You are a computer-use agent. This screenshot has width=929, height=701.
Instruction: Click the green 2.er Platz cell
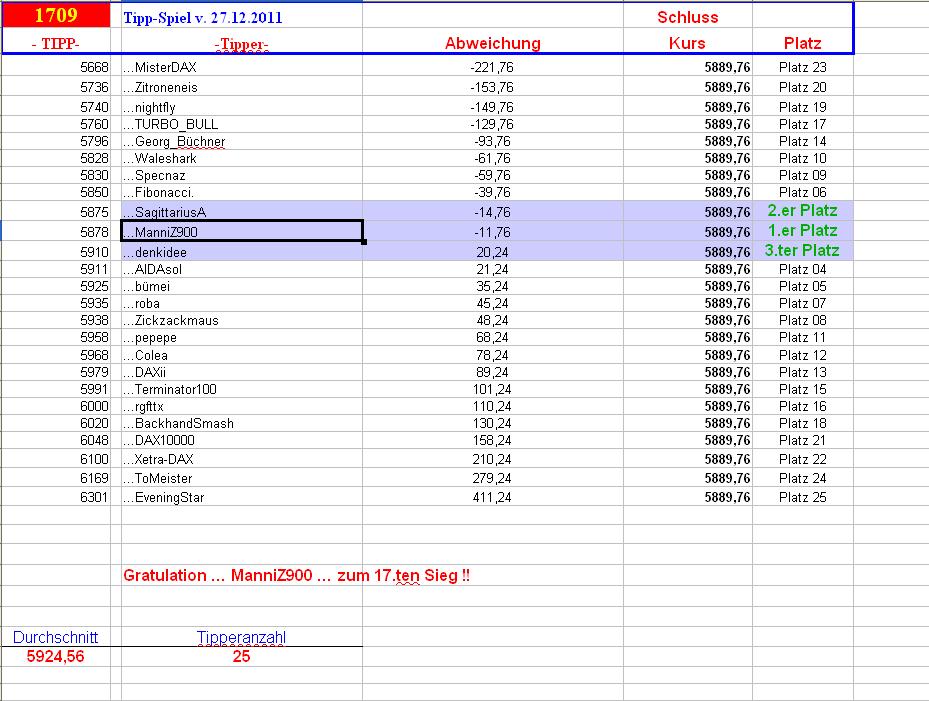coord(802,211)
